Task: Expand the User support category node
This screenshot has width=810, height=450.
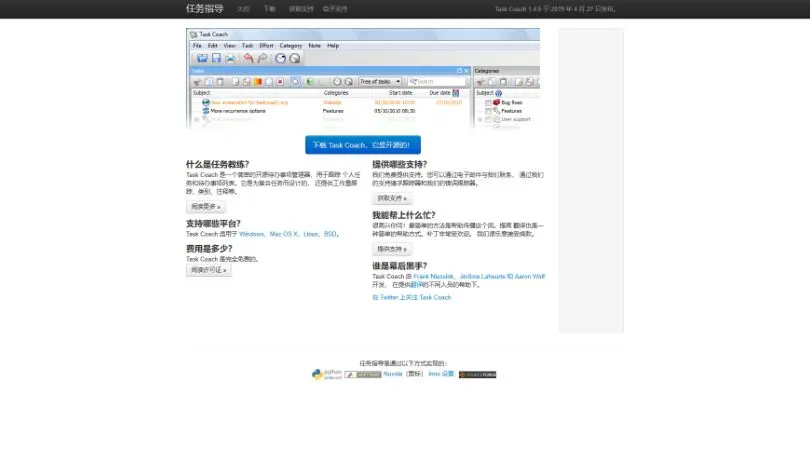Action: [x=480, y=119]
